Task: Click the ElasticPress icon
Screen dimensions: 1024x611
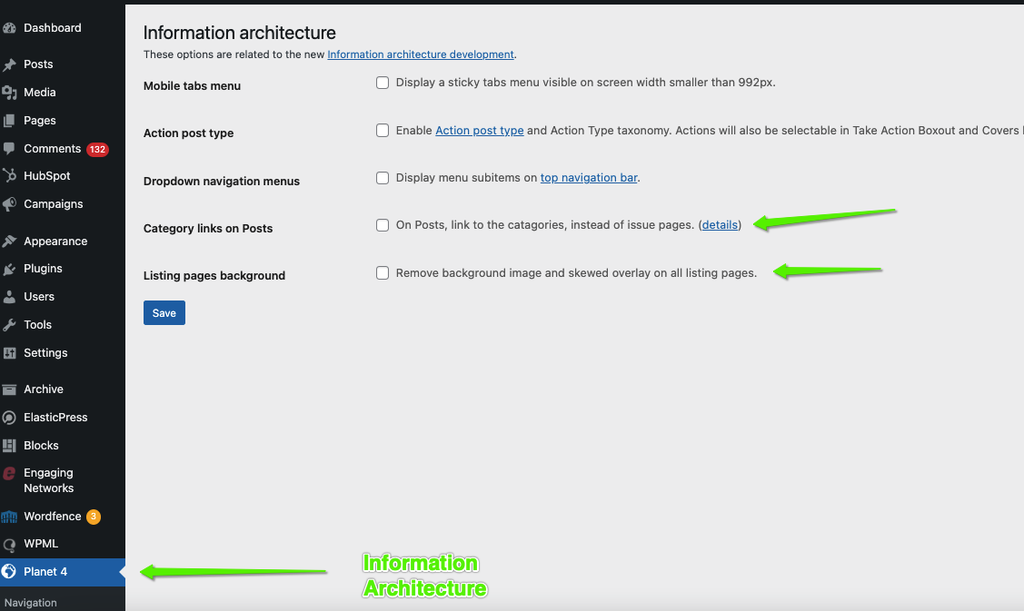Action: 9,418
